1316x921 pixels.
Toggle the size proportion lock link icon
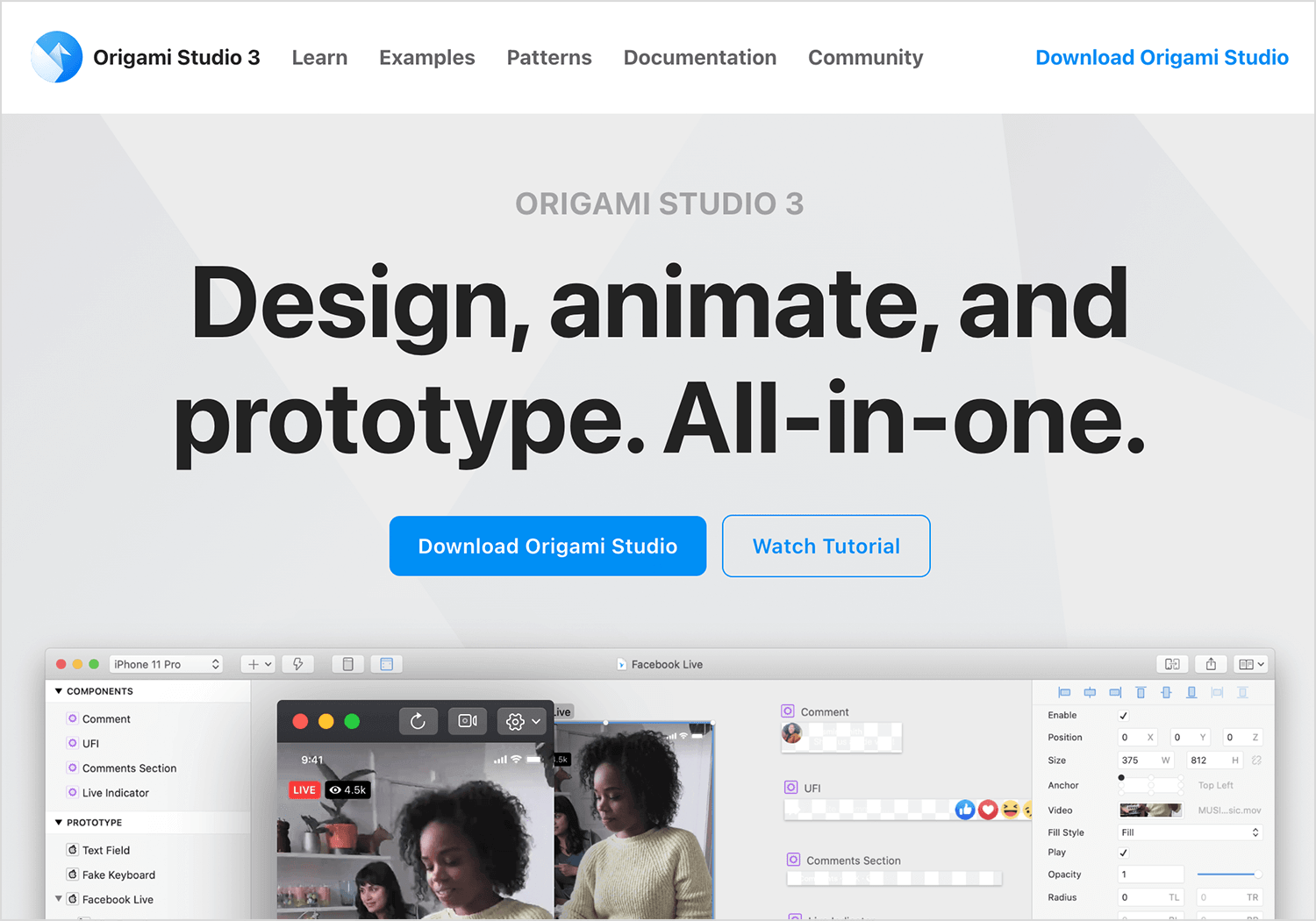[1256, 760]
